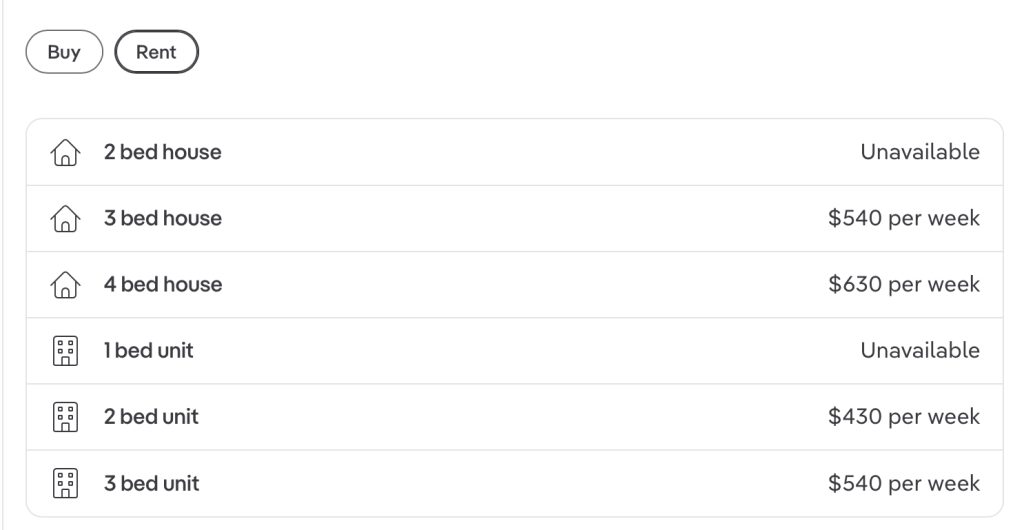1024x530 pixels.
Task: Click Unavailable in the 1 bed unit row
Action: (x=920, y=351)
